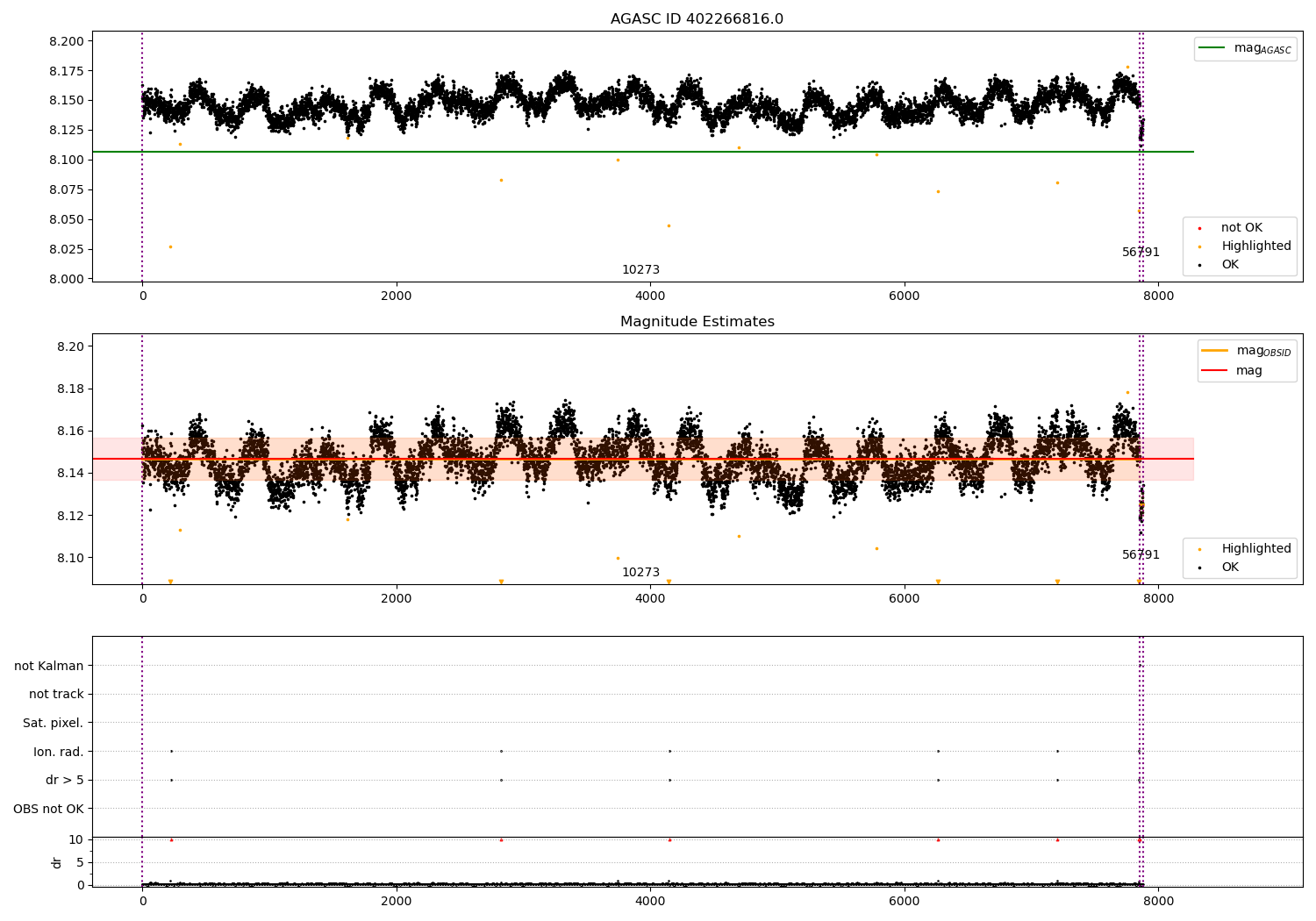Click the "8.050" y-tick label
Screen dimensions: 1316x921
(x=67, y=220)
